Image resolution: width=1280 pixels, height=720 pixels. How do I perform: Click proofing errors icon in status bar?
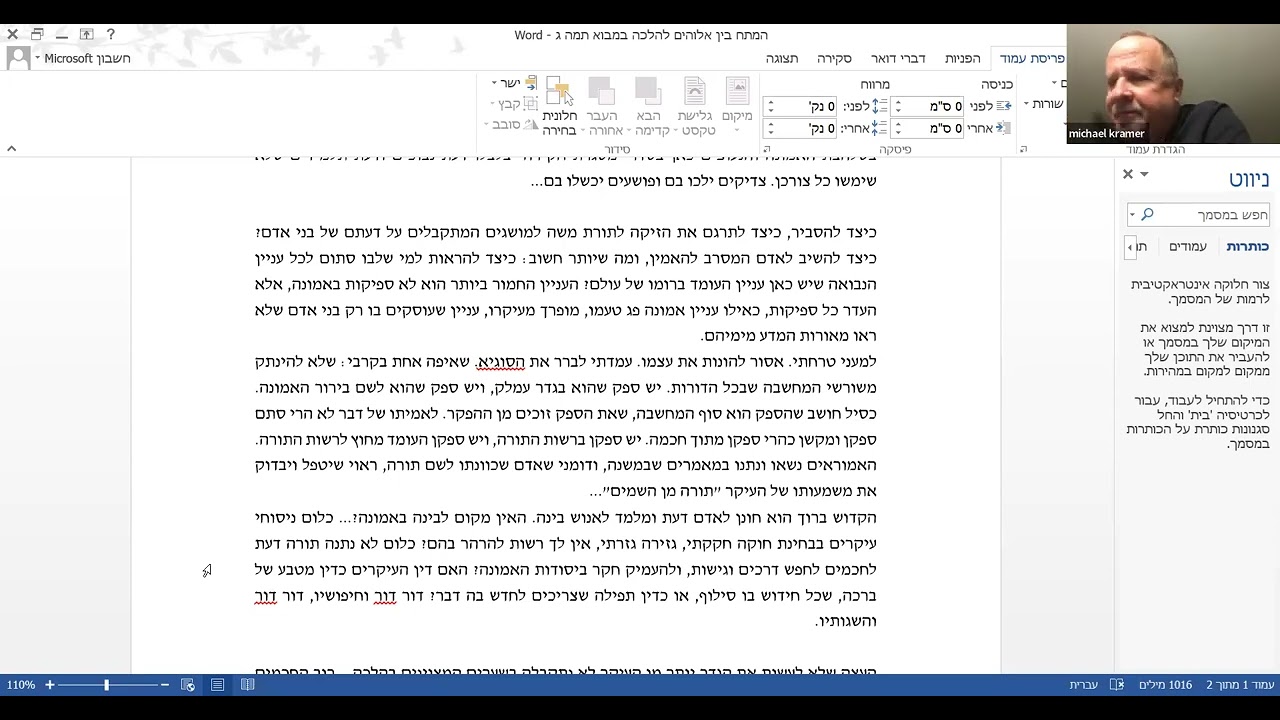coord(1117,685)
